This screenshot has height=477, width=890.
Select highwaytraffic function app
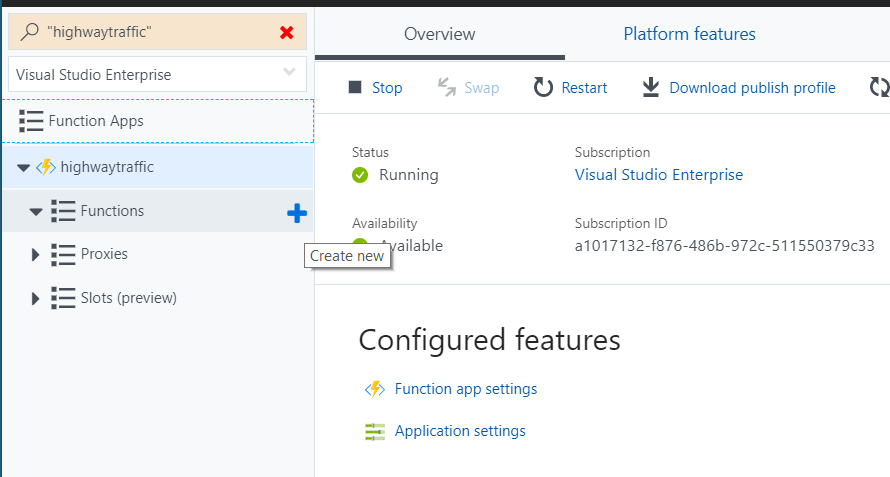157,167
